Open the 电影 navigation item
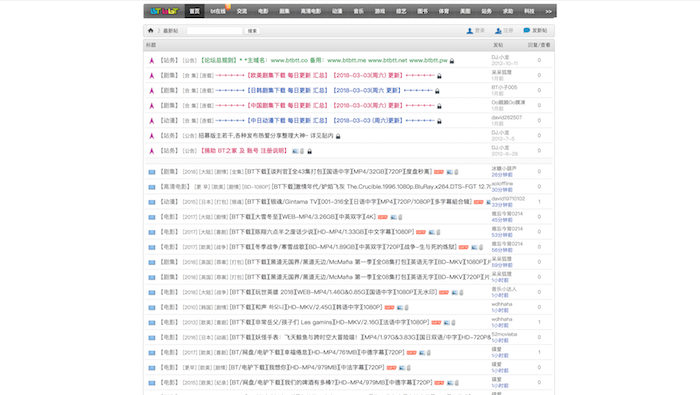 (x=263, y=11)
